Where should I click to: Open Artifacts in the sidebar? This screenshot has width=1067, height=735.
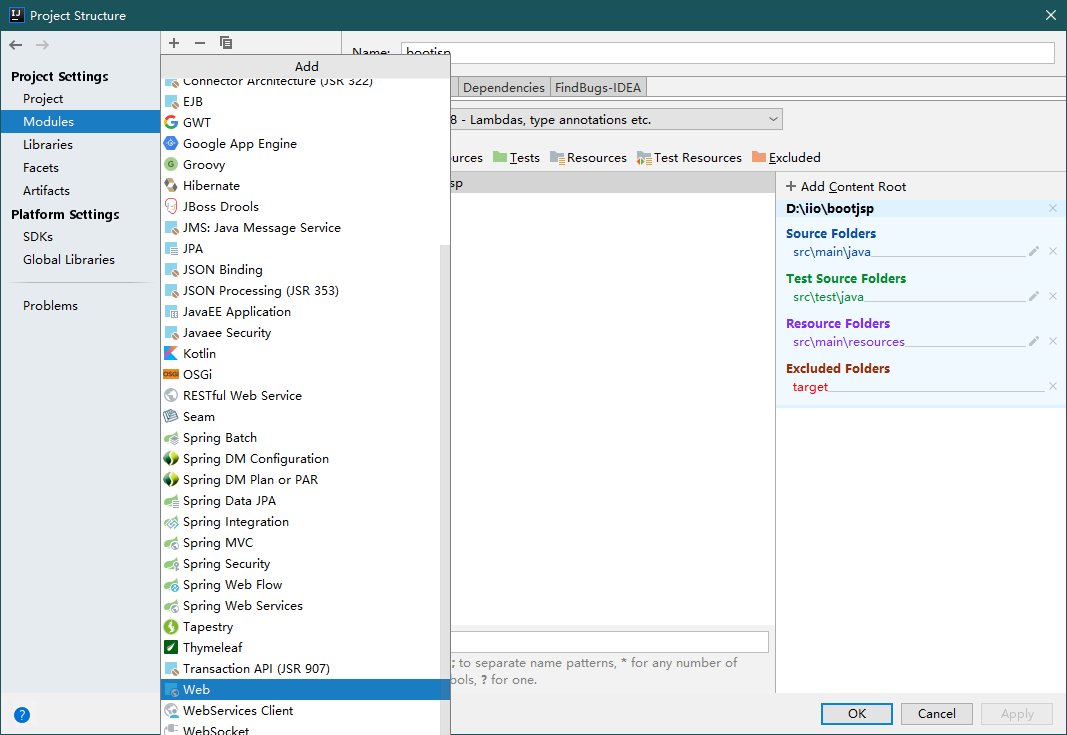coord(80,191)
